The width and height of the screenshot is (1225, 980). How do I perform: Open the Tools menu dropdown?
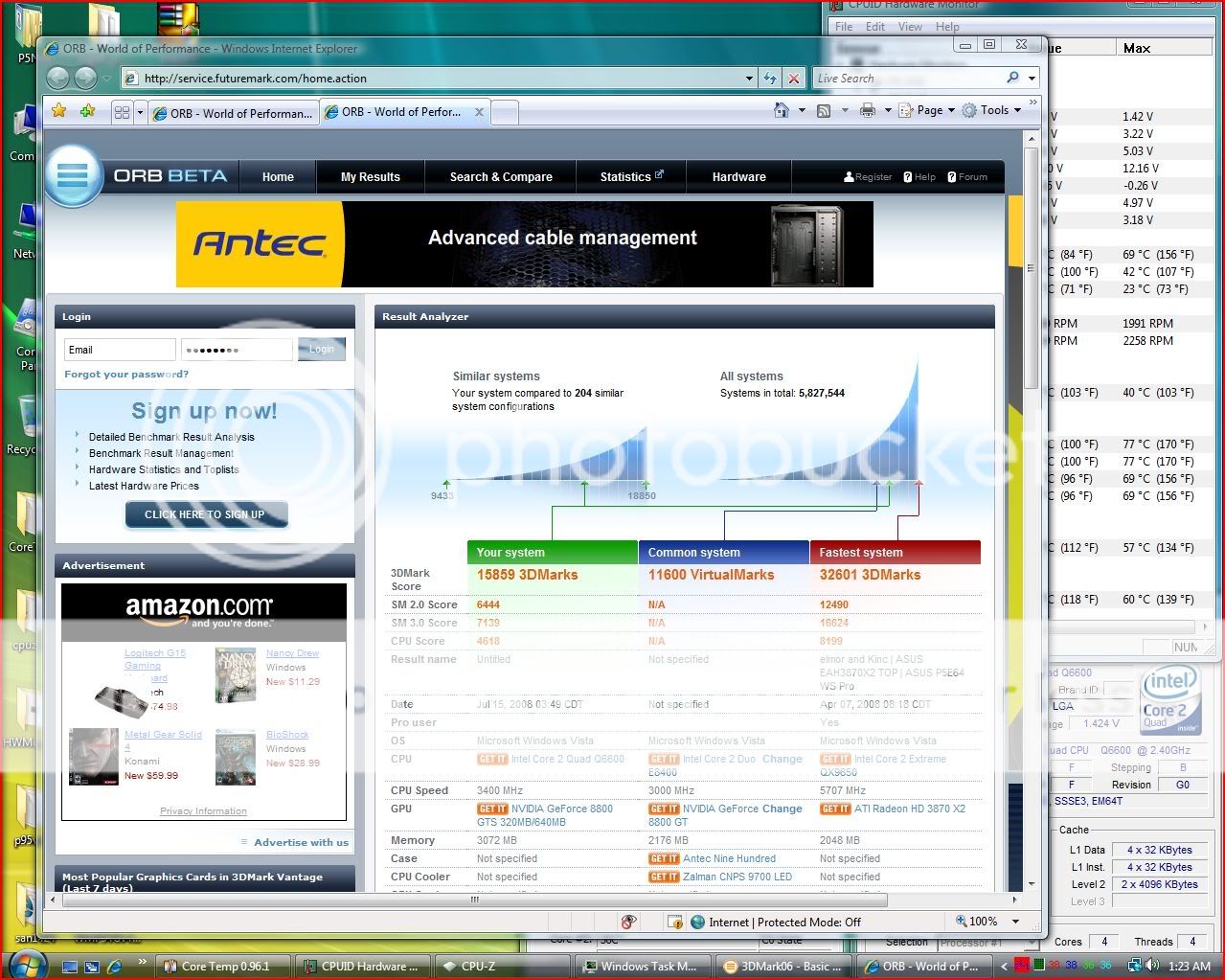[991, 110]
